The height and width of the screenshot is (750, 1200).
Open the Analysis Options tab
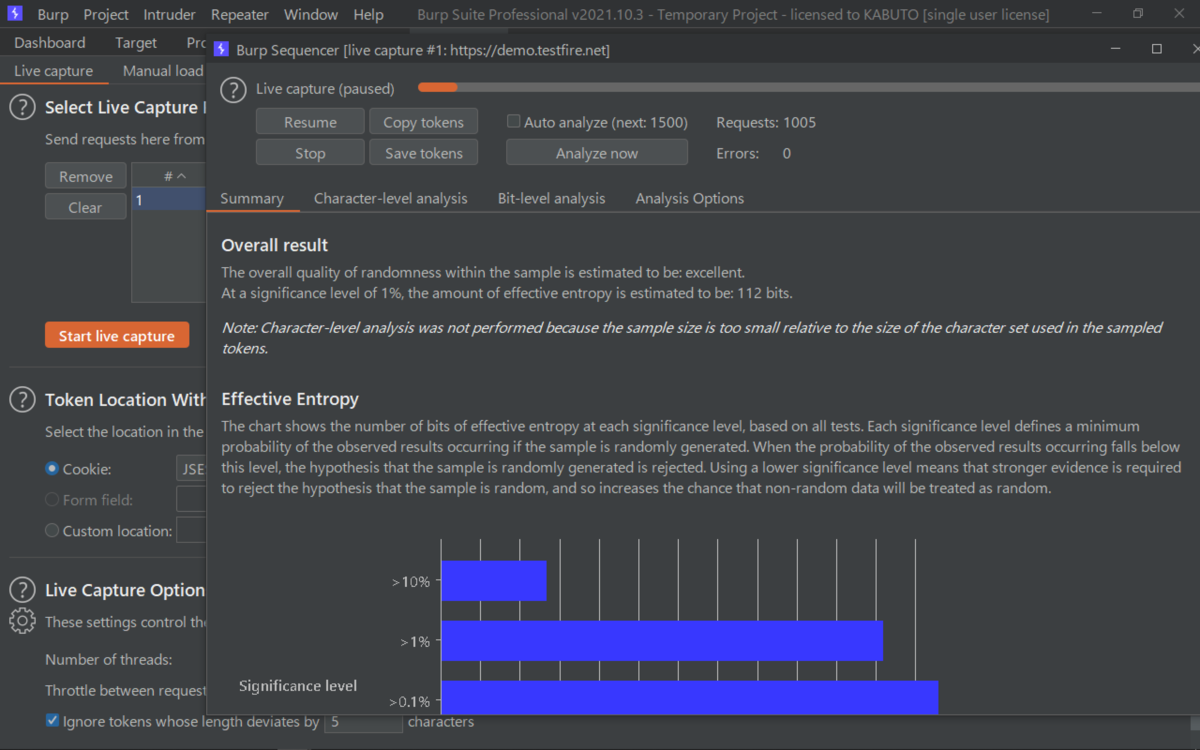(690, 198)
